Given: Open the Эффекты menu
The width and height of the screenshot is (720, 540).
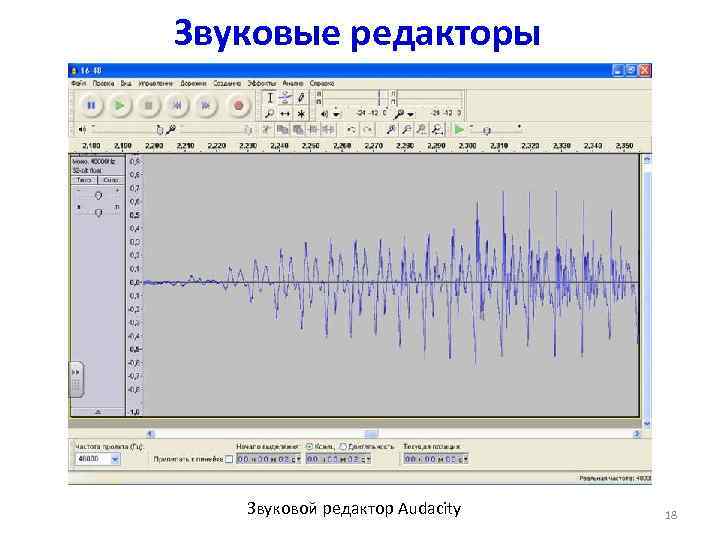Looking at the screenshot, I should (x=262, y=84).
